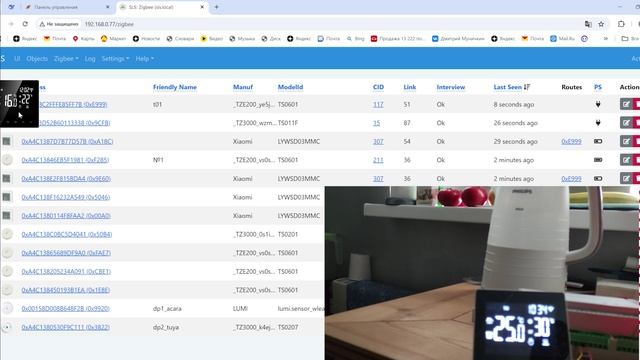Sort by the Friendly Name column header

[x=175, y=87]
